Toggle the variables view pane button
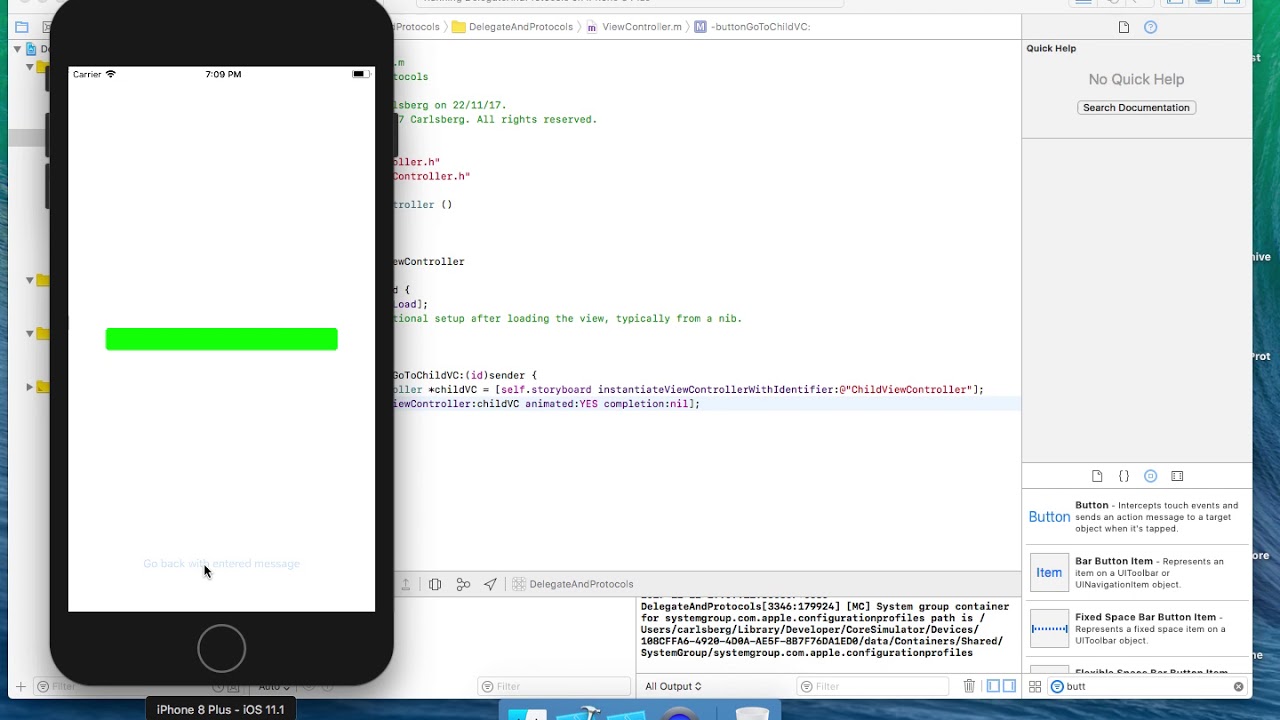This screenshot has width=1280, height=720. coord(993,686)
